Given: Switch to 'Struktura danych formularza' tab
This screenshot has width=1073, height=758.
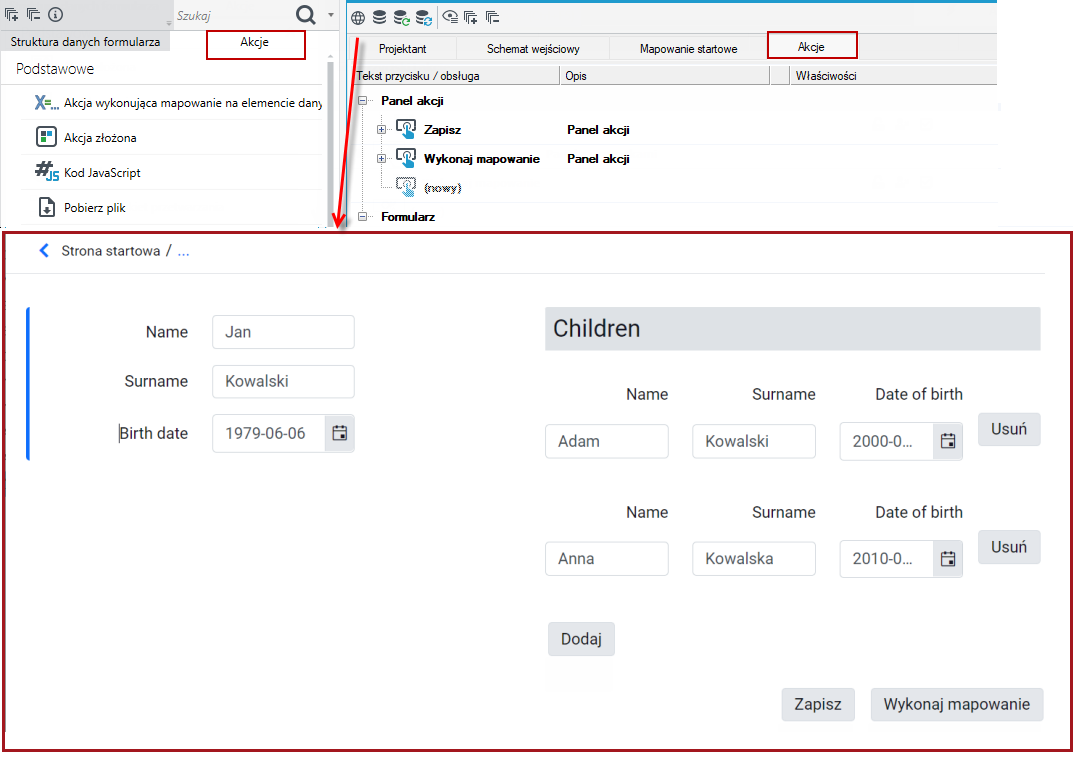Looking at the screenshot, I should (x=86, y=42).
